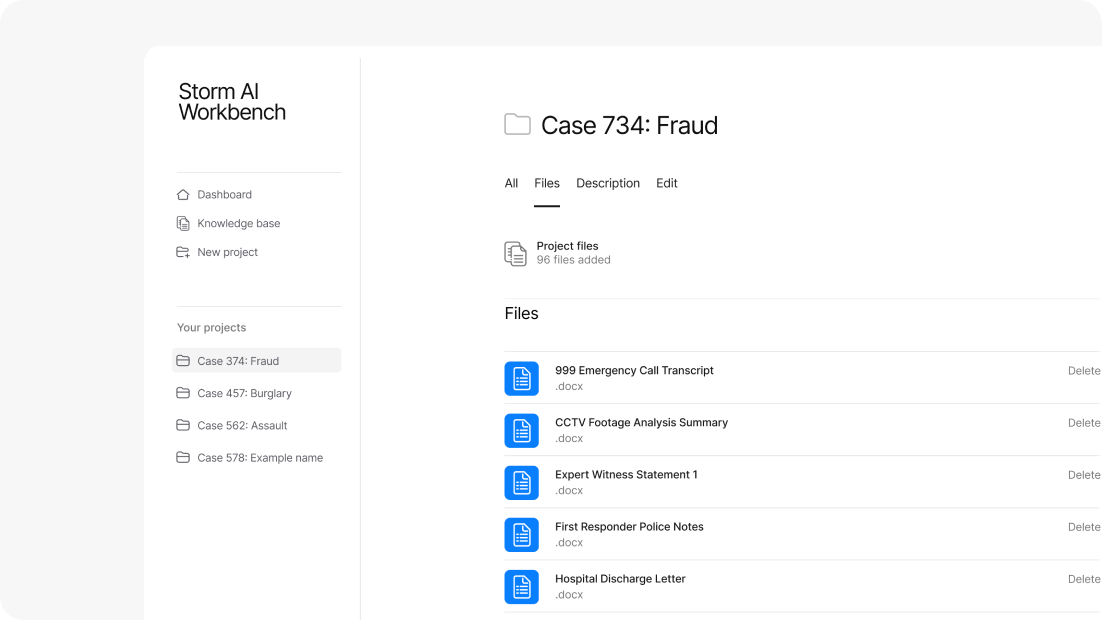1102x620 pixels.
Task: Click the Case 734 folder icon in header
Action: (517, 125)
